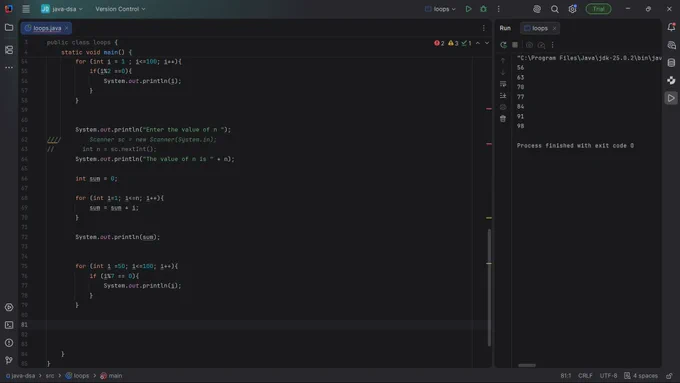Open the Version Control dropdown
This screenshot has width=680, height=383.
coord(120,9)
